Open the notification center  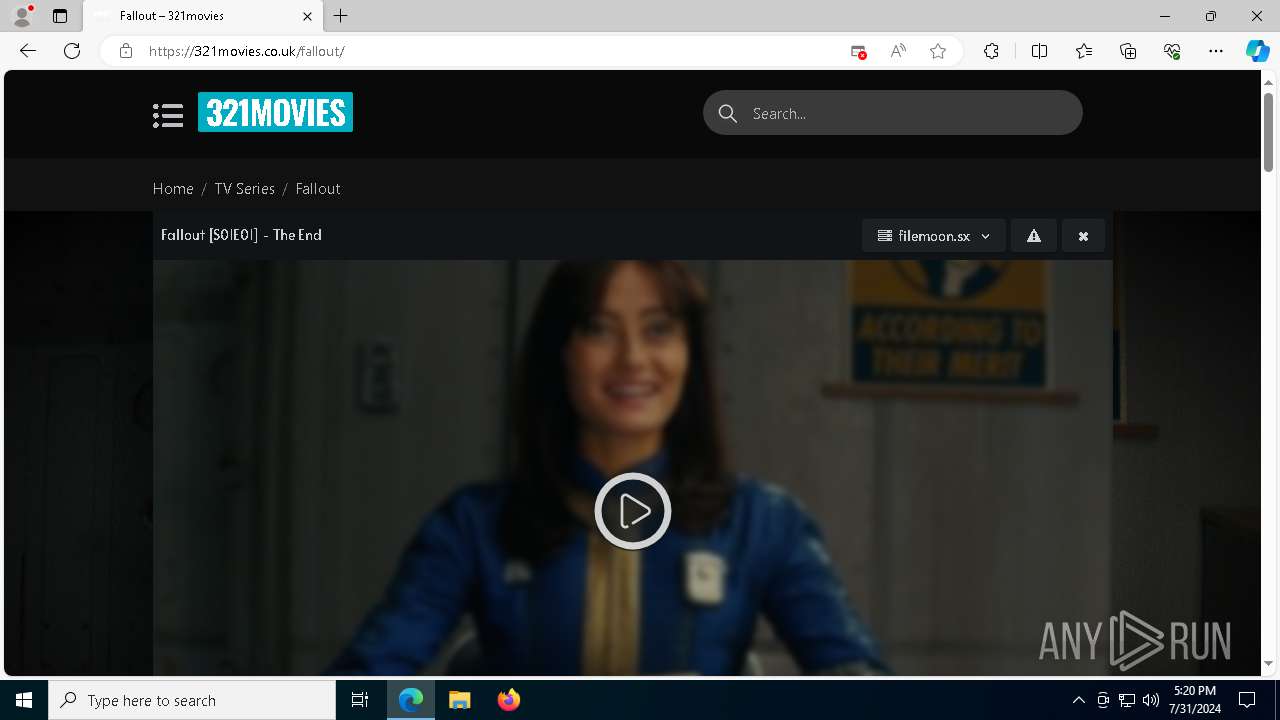1247,700
